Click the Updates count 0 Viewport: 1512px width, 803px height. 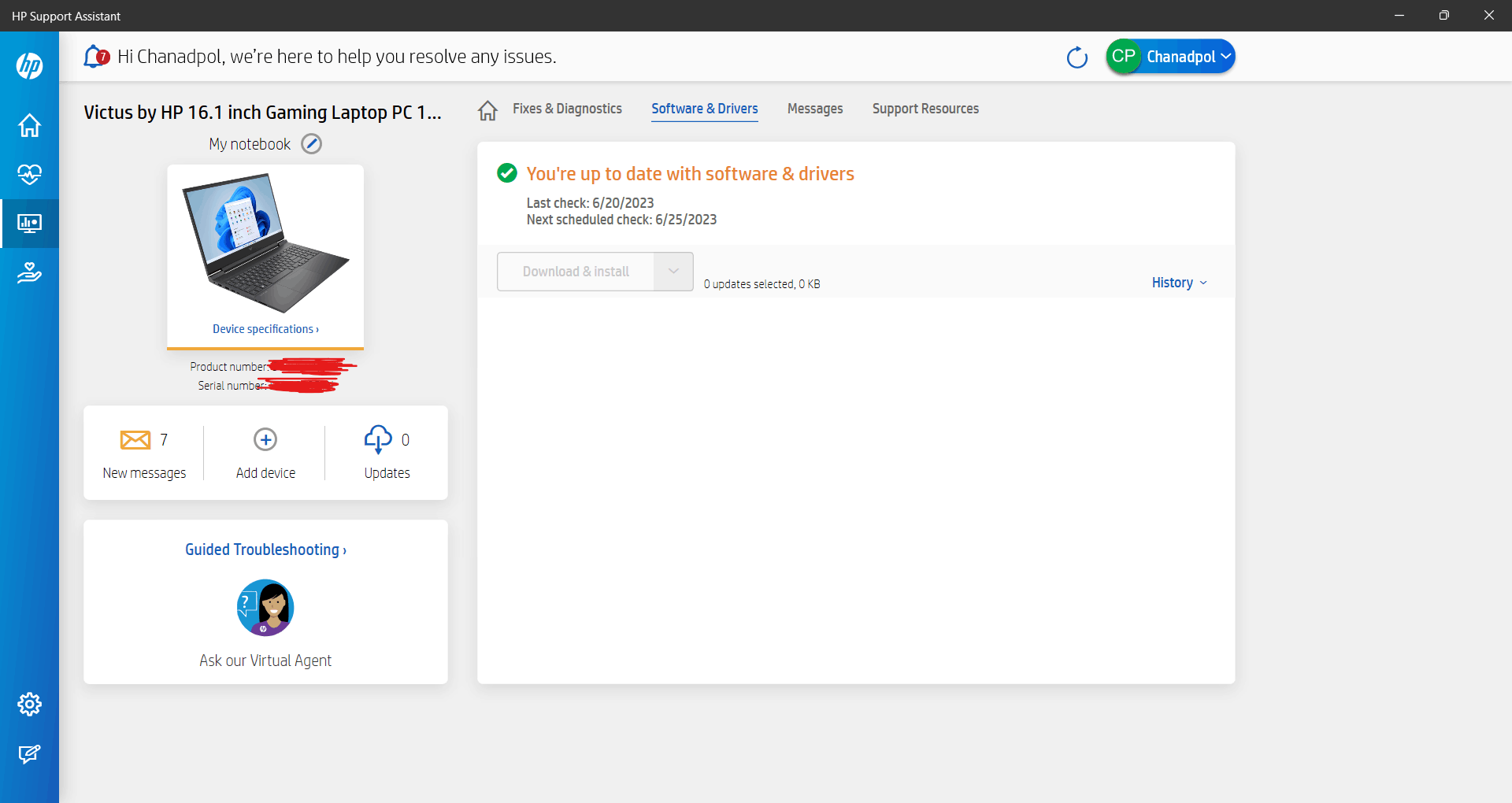point(406,440)
